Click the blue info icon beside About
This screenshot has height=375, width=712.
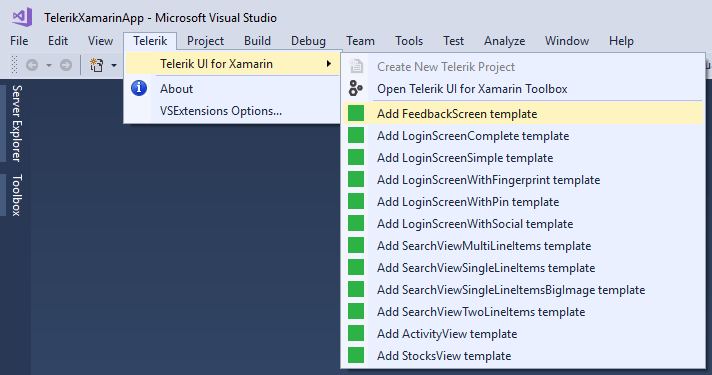tap(139, 88)
